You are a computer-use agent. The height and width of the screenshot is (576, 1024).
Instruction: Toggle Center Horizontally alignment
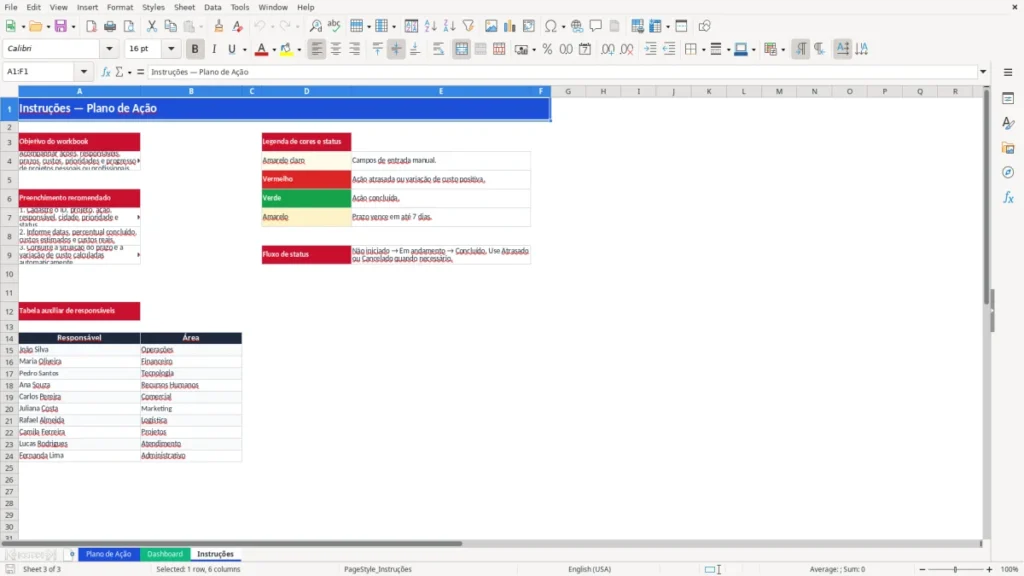[336, 49]
